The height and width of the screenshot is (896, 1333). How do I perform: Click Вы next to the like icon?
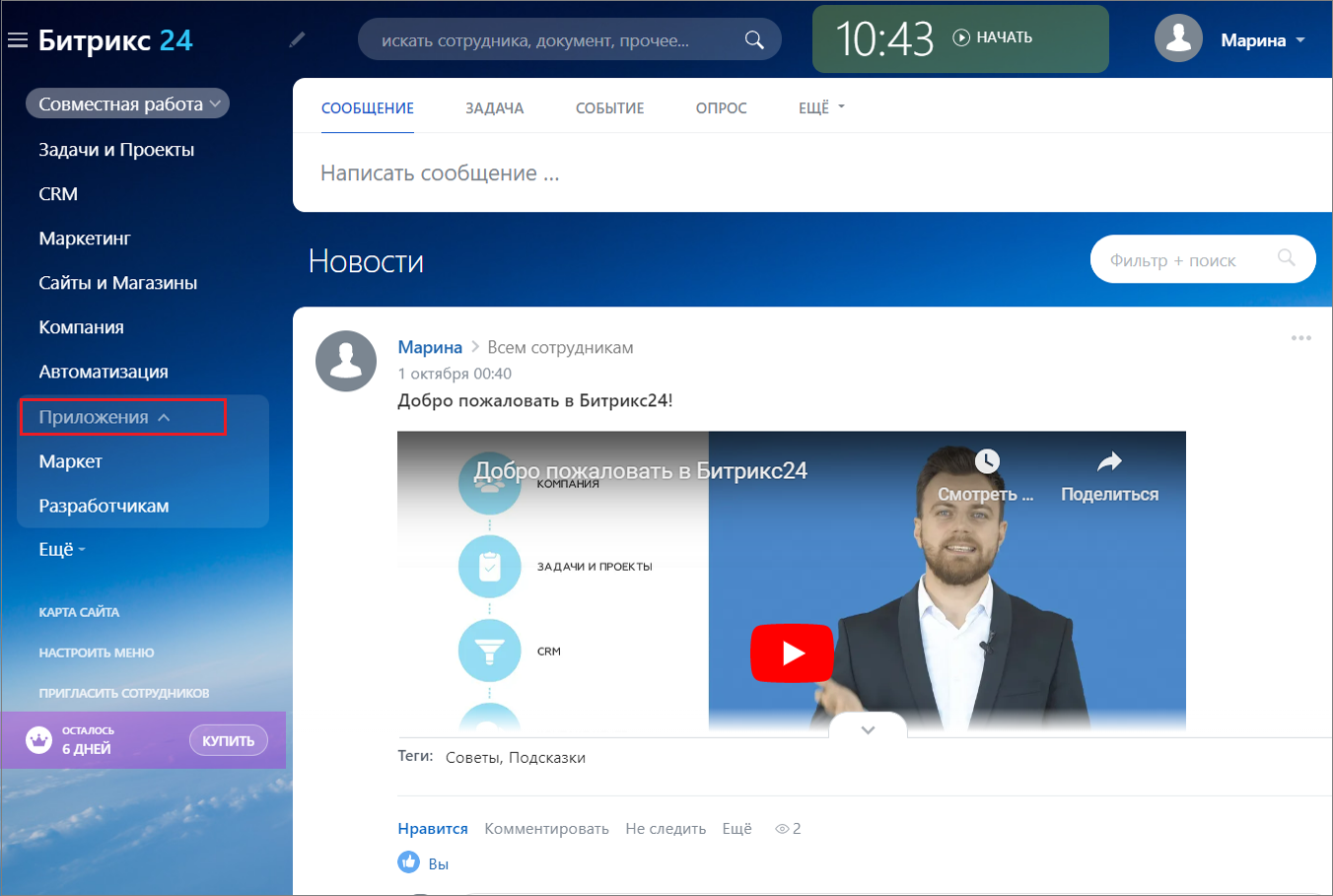[x=439, y=864]
